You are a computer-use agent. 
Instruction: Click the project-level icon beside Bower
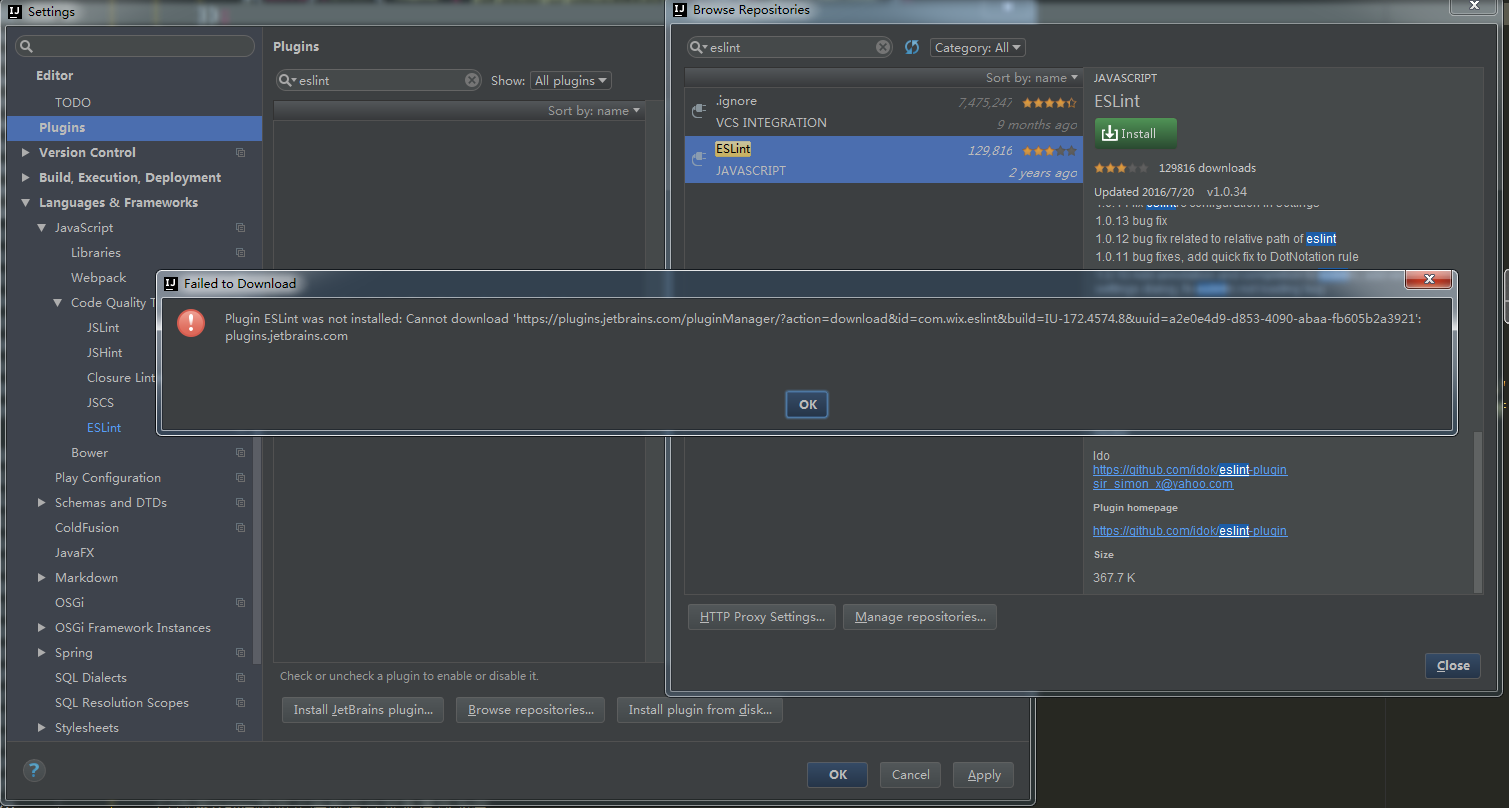pyautogui.click(x=240, y=453)
